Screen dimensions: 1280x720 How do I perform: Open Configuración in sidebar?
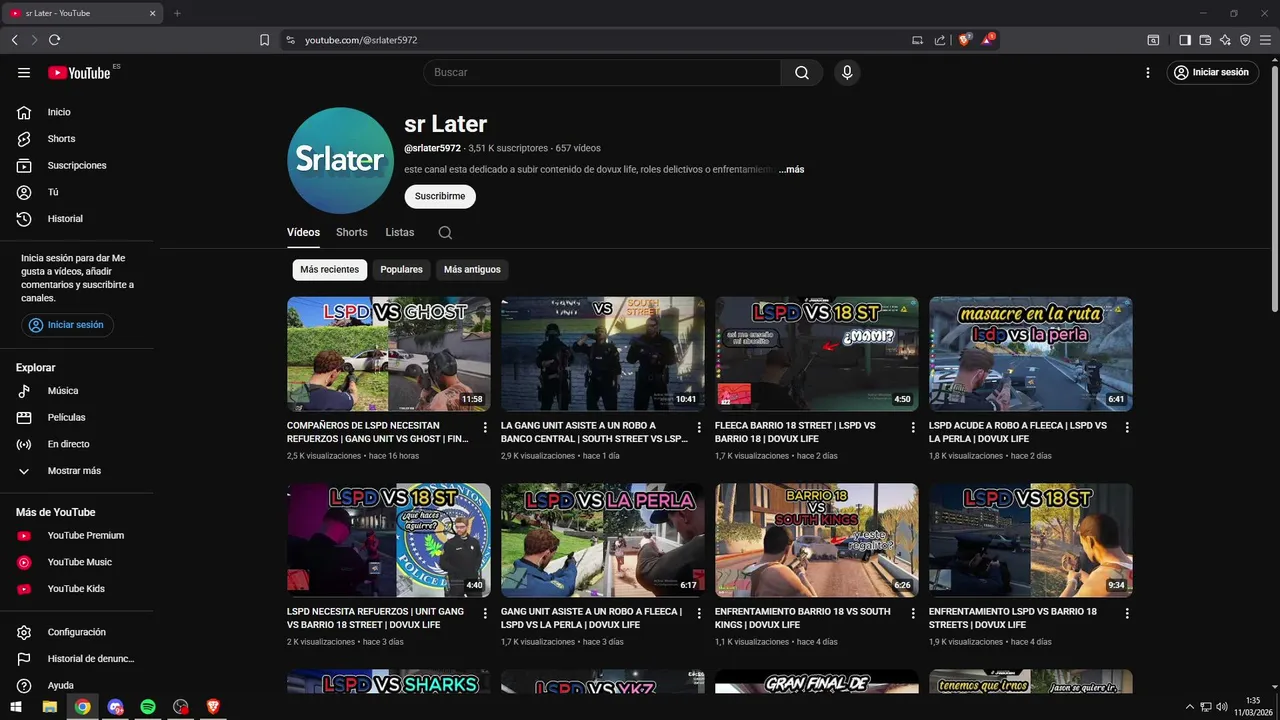tap(78, 632)
